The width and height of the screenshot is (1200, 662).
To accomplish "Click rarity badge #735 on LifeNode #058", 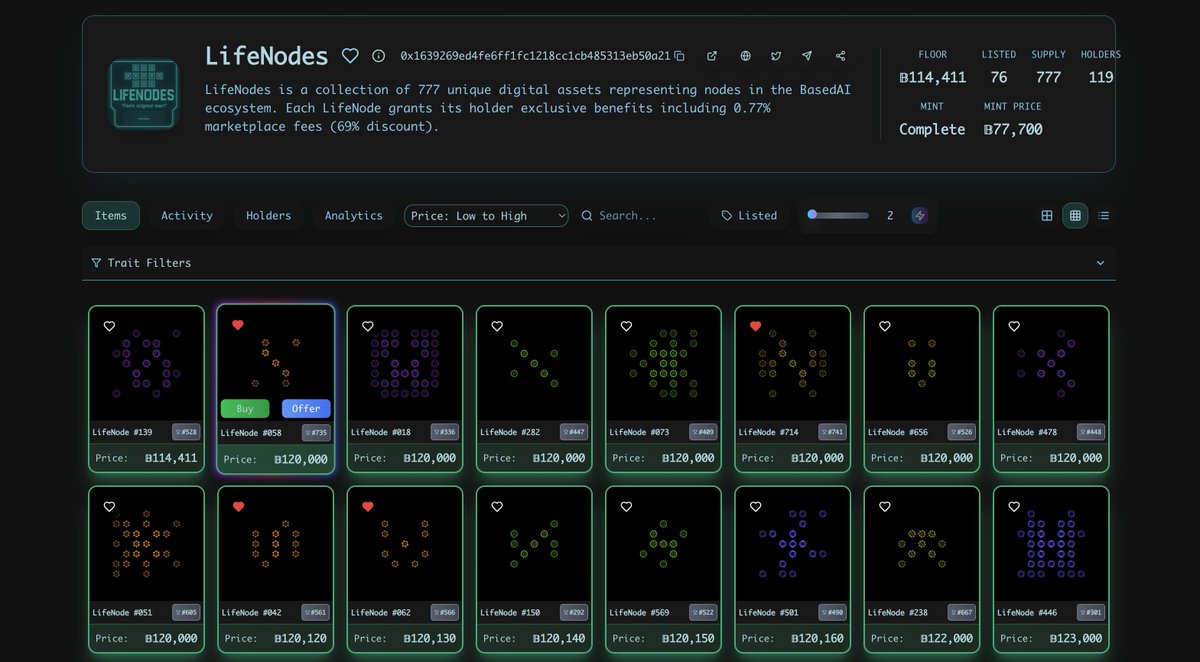I will tap(316, 433).
